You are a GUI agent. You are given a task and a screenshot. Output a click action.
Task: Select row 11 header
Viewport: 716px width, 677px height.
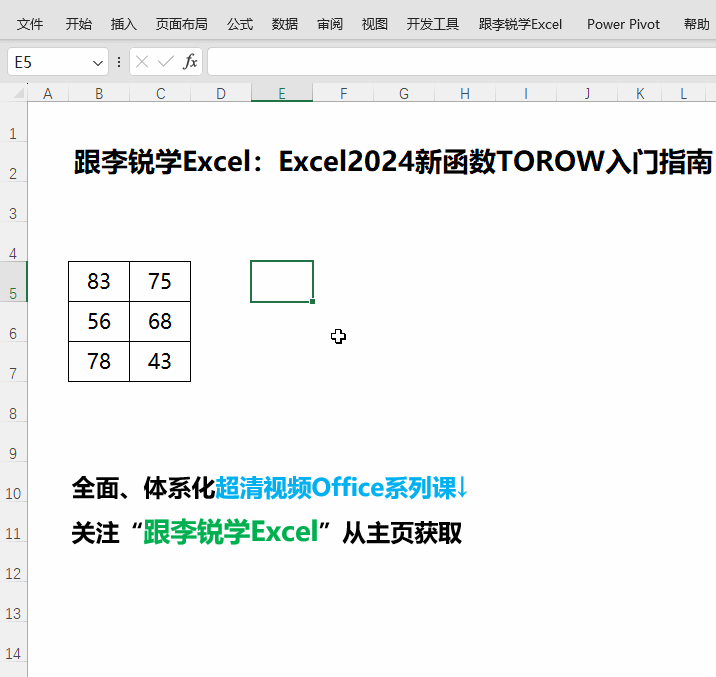click(x=13, y=522)
